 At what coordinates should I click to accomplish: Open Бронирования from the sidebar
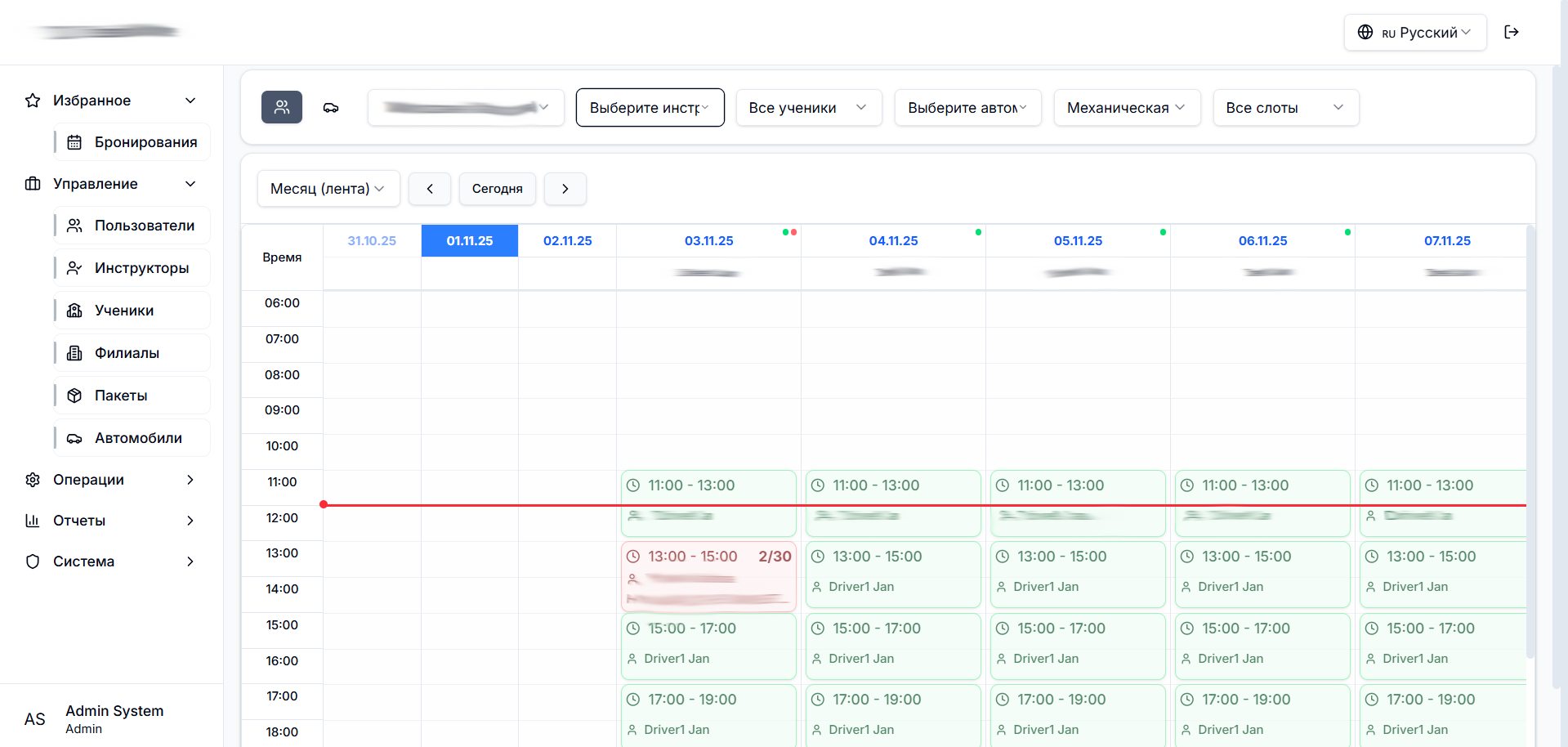(x=132, y=142)
